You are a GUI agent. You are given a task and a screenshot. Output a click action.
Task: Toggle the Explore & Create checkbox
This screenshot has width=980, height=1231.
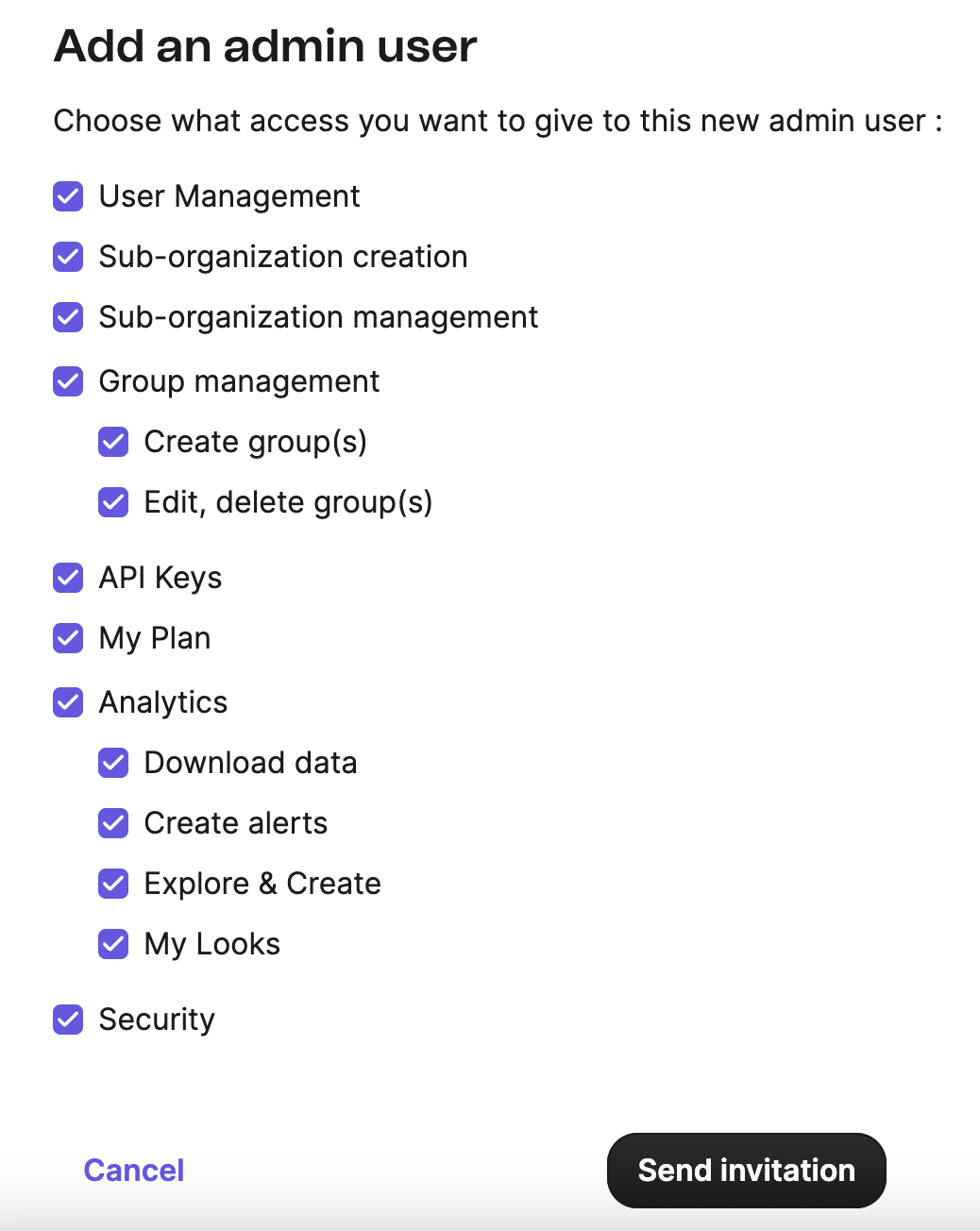(x=113, y=884)
